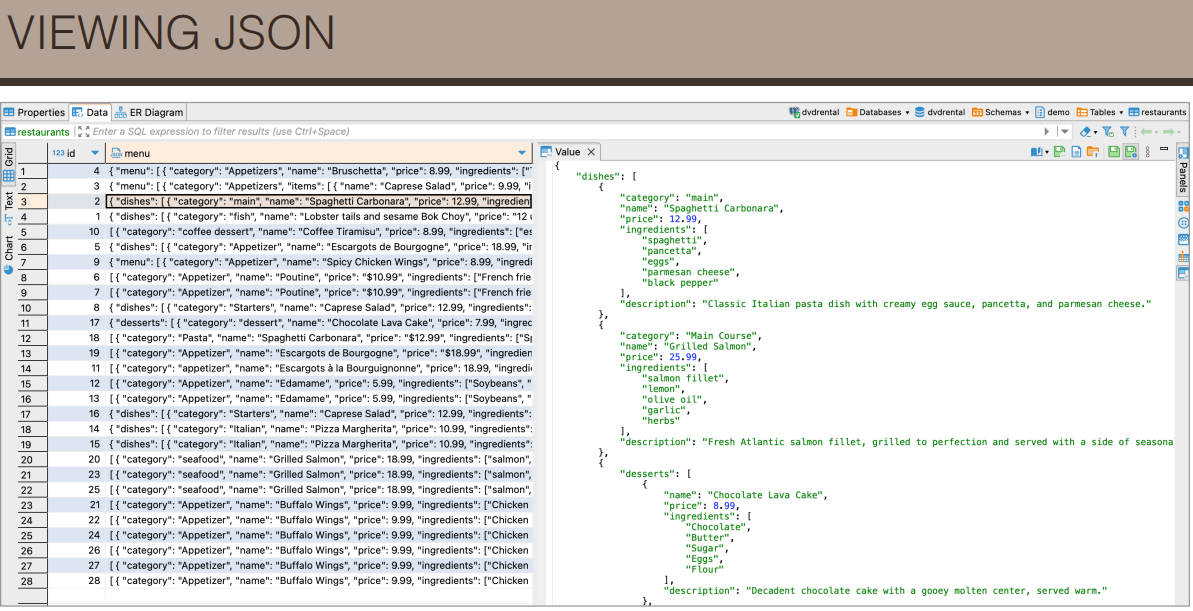
Task: Click the calendar-style panel icon on right sidebar
Action: (1183, 240)
